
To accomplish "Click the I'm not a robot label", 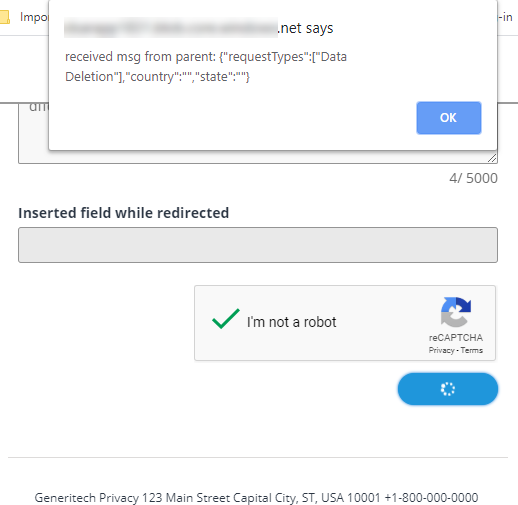I will (291, 322).
